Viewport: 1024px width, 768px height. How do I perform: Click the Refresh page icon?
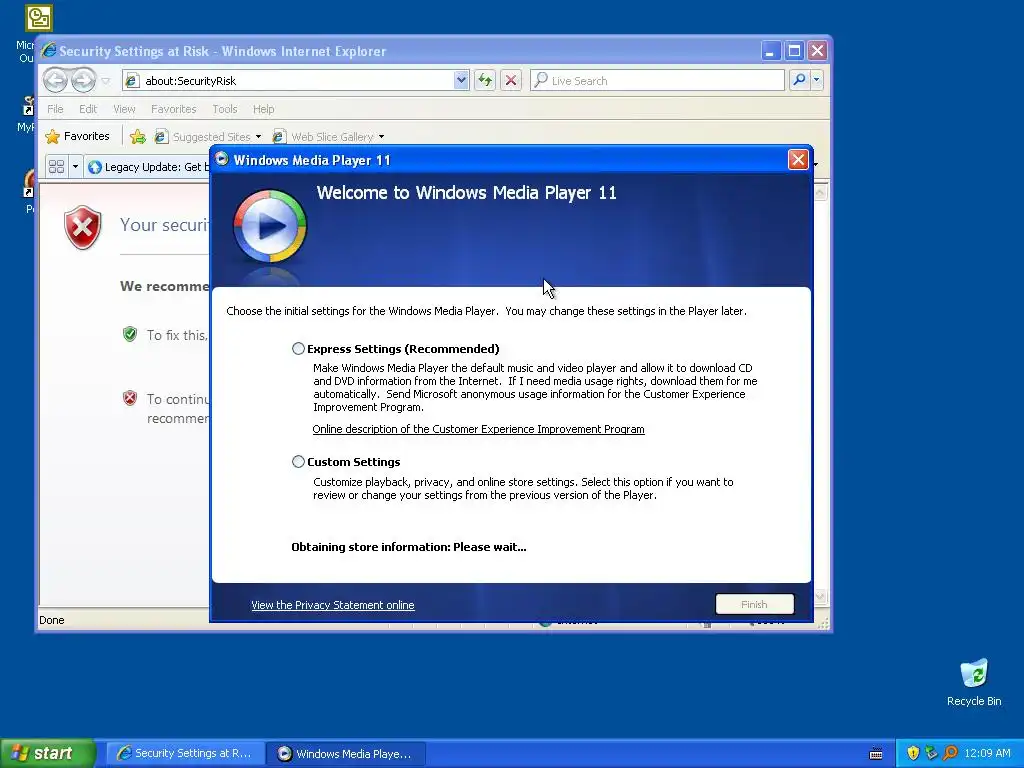coord(485,80)
